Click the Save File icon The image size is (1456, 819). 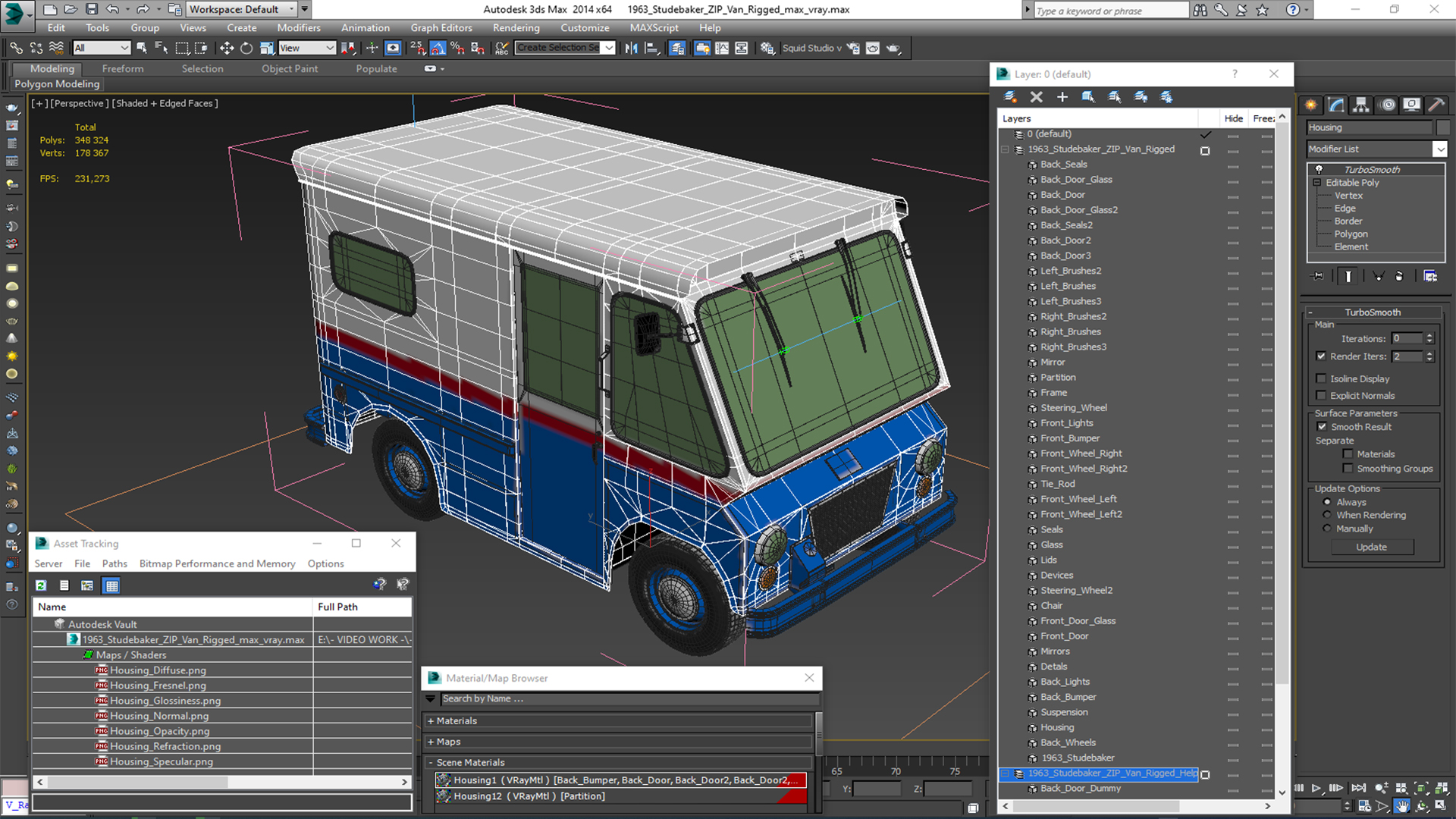[x=91, y=9]
